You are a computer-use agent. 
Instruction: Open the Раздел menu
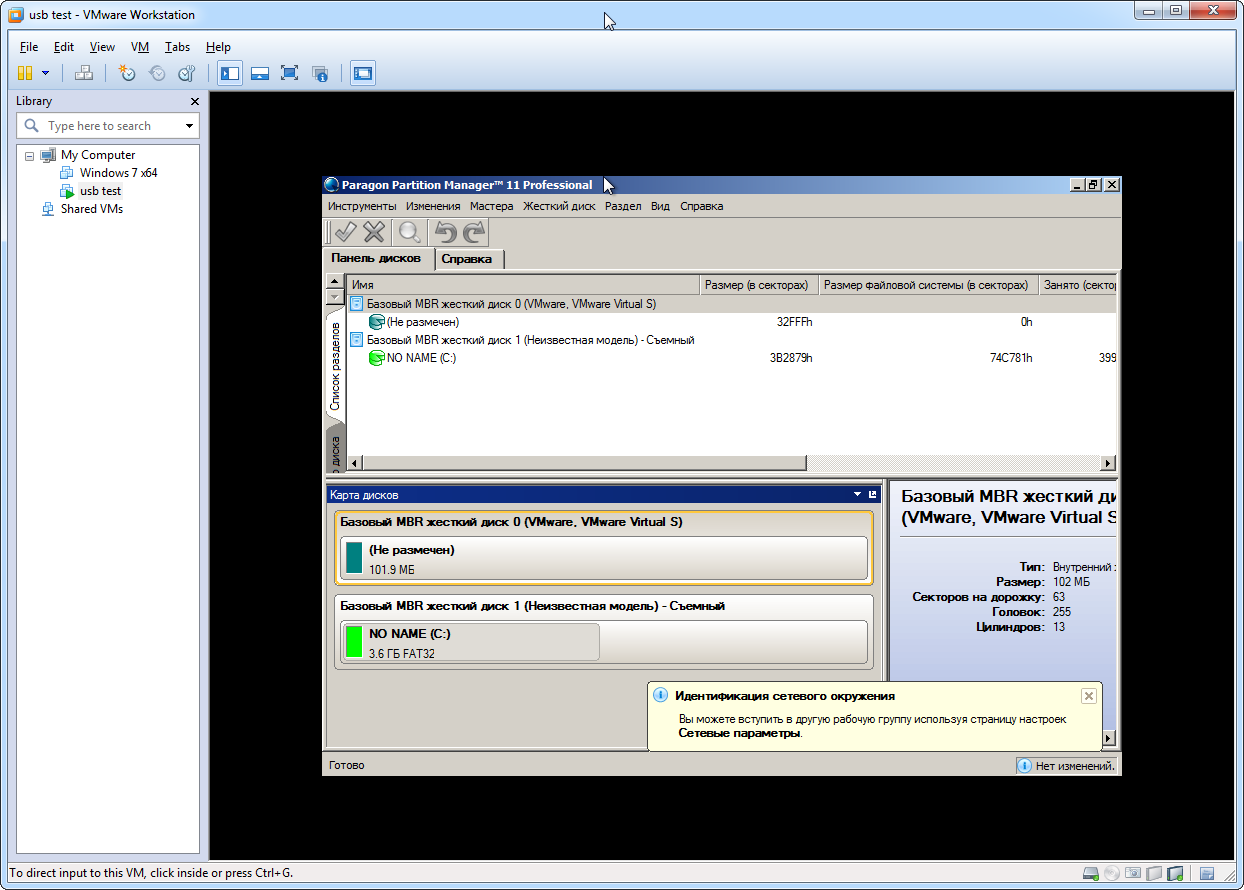coord(623,206)
